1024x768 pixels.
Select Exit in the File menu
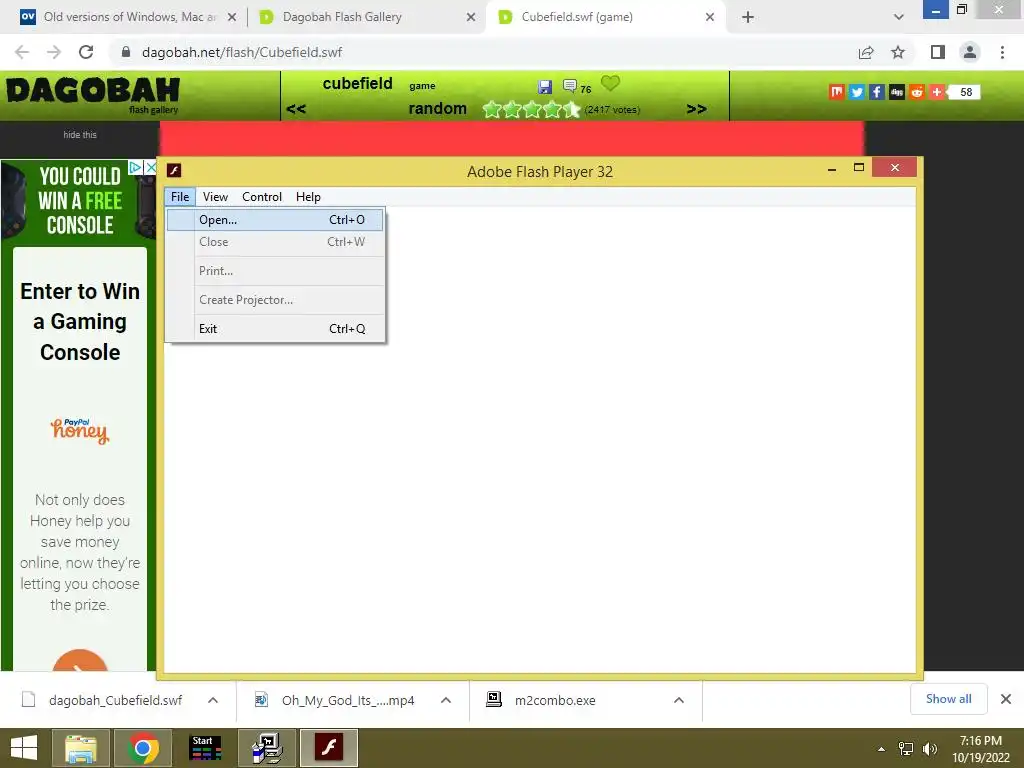pyautogui.click(x=275, y=328)
